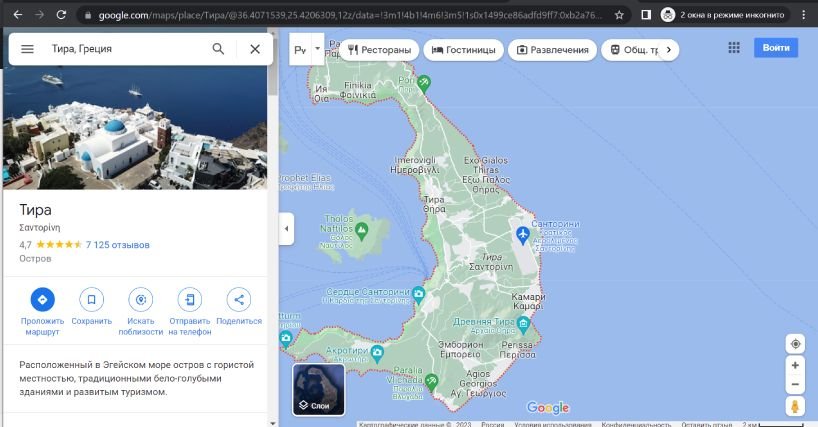Click the Проложить маршрут directions icon
This screenshot has height=427, width=818.
point(42,299)
